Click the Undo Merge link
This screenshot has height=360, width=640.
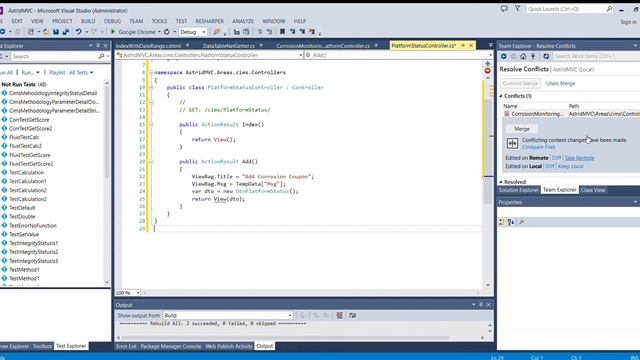coord(560,83)
